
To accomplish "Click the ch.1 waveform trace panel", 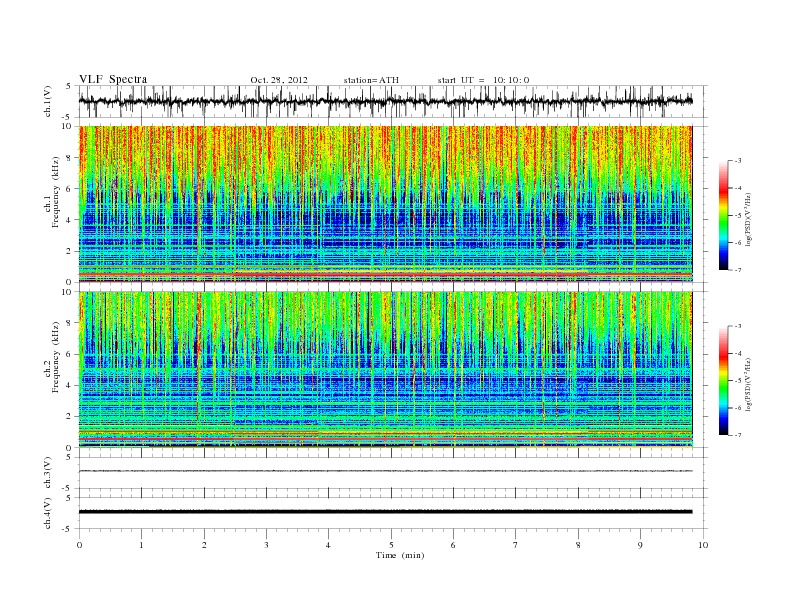I will point(393,101).
